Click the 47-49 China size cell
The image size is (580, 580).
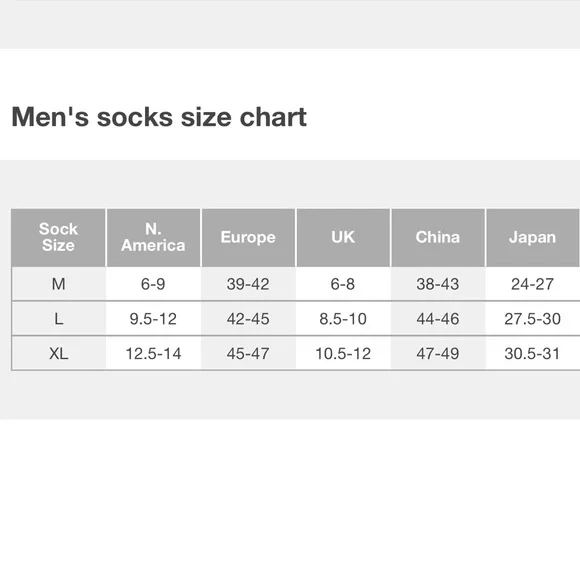click(x=438, y=354)
